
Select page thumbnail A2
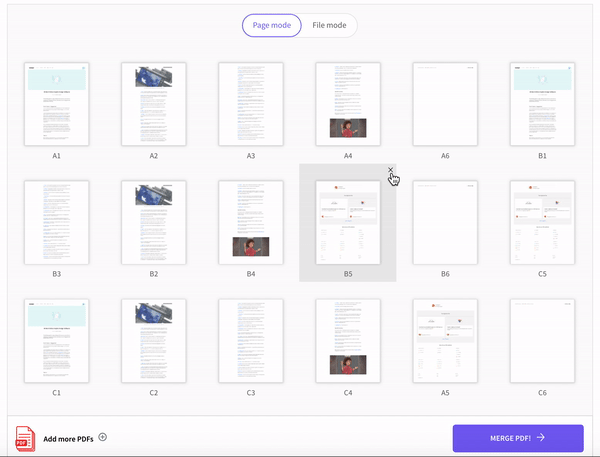pyautogui.click(x=154, y=104)
